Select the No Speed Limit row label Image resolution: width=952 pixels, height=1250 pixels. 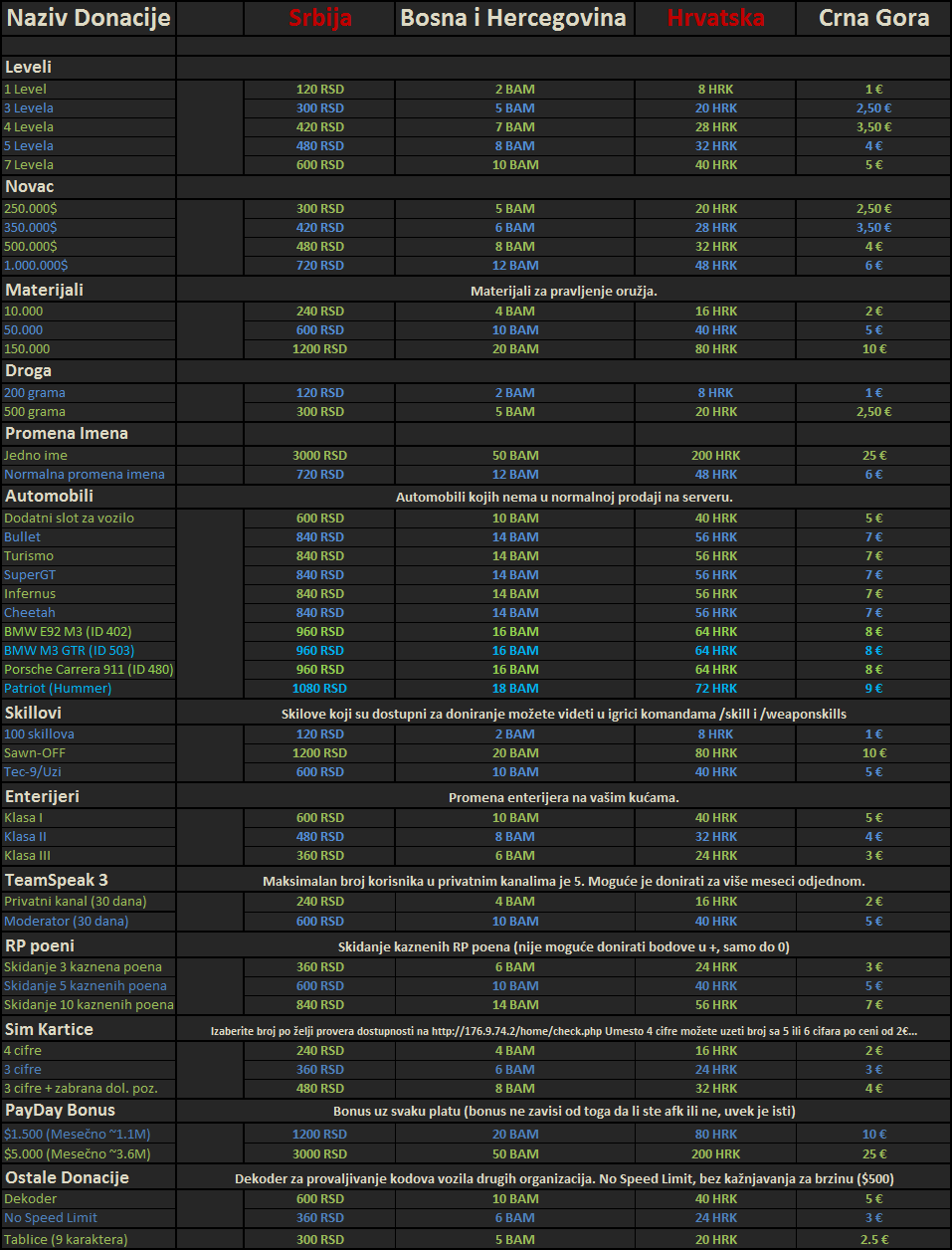(x=51, y=1218)
